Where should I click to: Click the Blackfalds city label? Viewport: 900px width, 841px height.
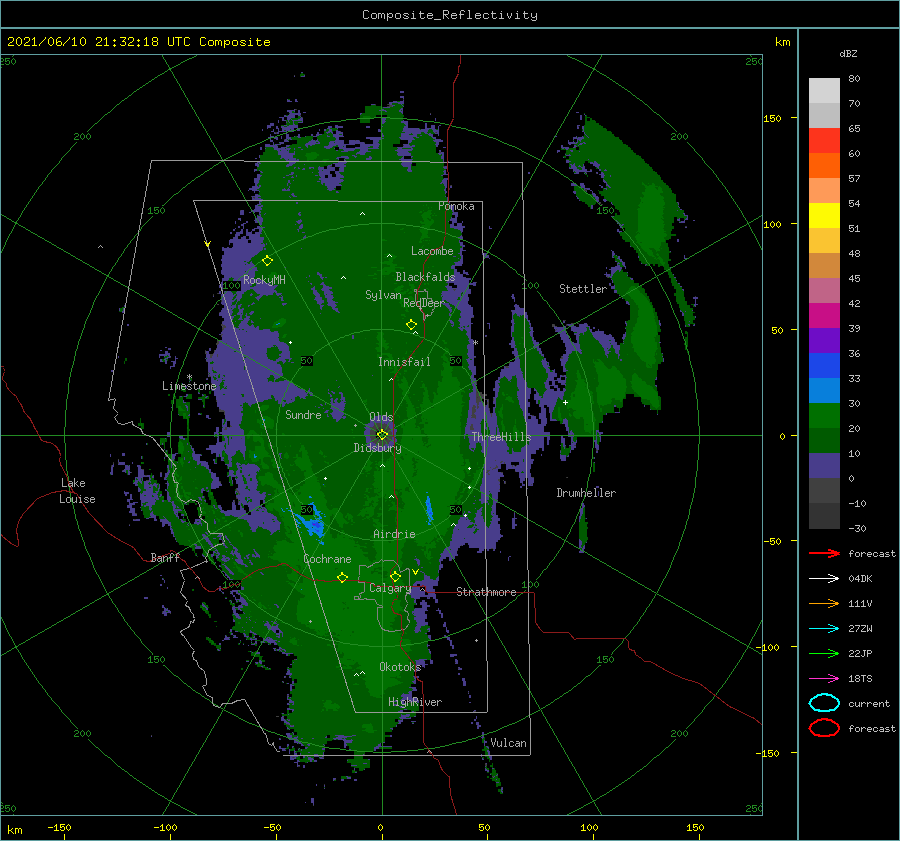pyautogui.click(x=425, y=277)
